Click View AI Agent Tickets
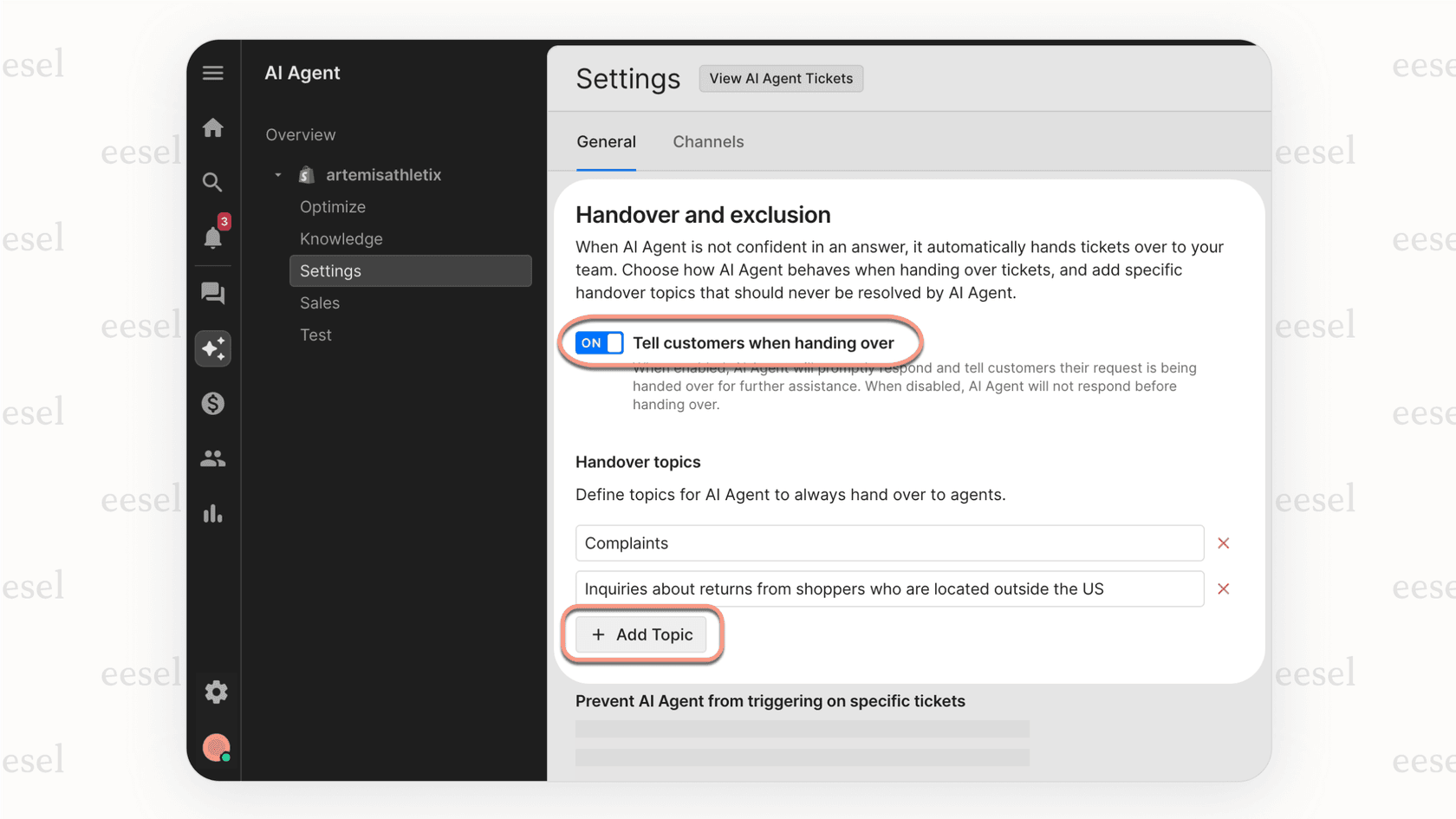 click(x=781, y=78)
